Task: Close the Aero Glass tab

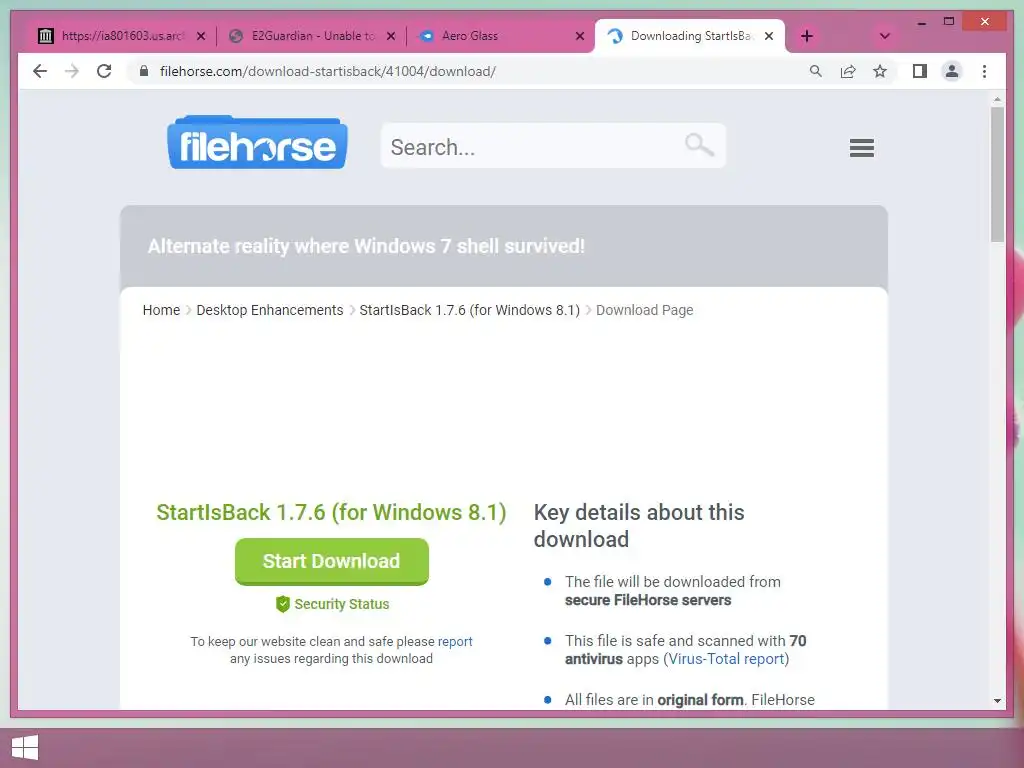Action: point(580,36)
